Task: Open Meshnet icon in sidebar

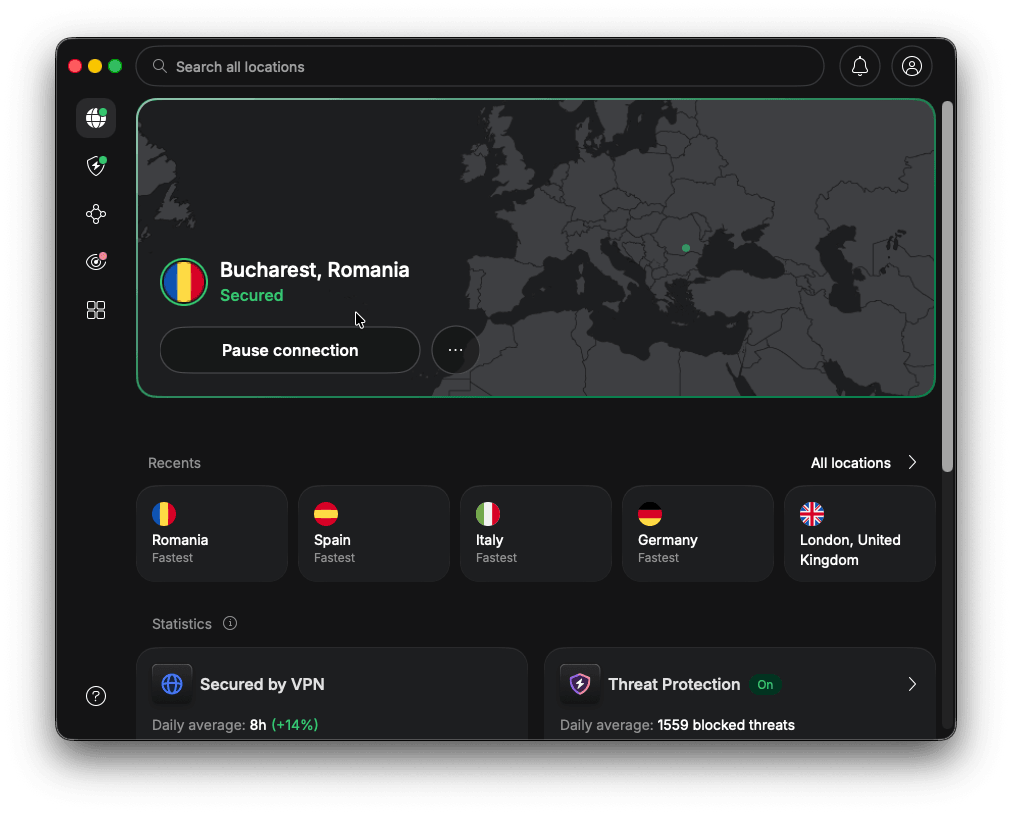Action: pos(96,214)
